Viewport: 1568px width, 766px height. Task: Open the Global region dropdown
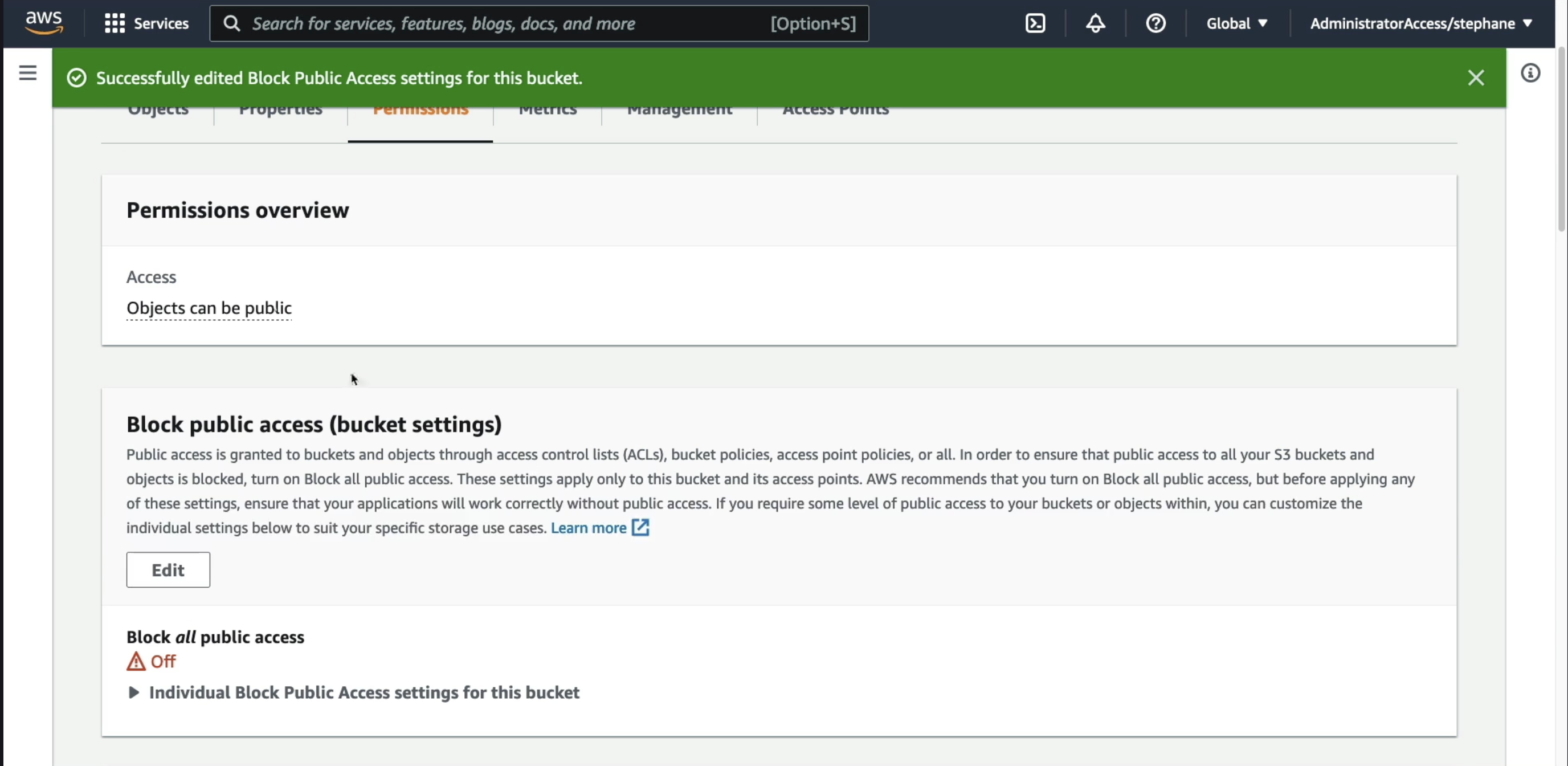coord(1237,23)
